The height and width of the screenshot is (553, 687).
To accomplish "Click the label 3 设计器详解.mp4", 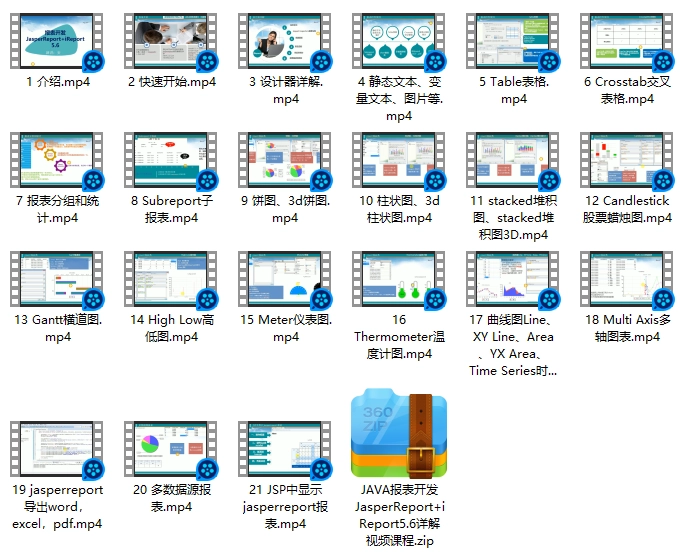I will 286,90.
